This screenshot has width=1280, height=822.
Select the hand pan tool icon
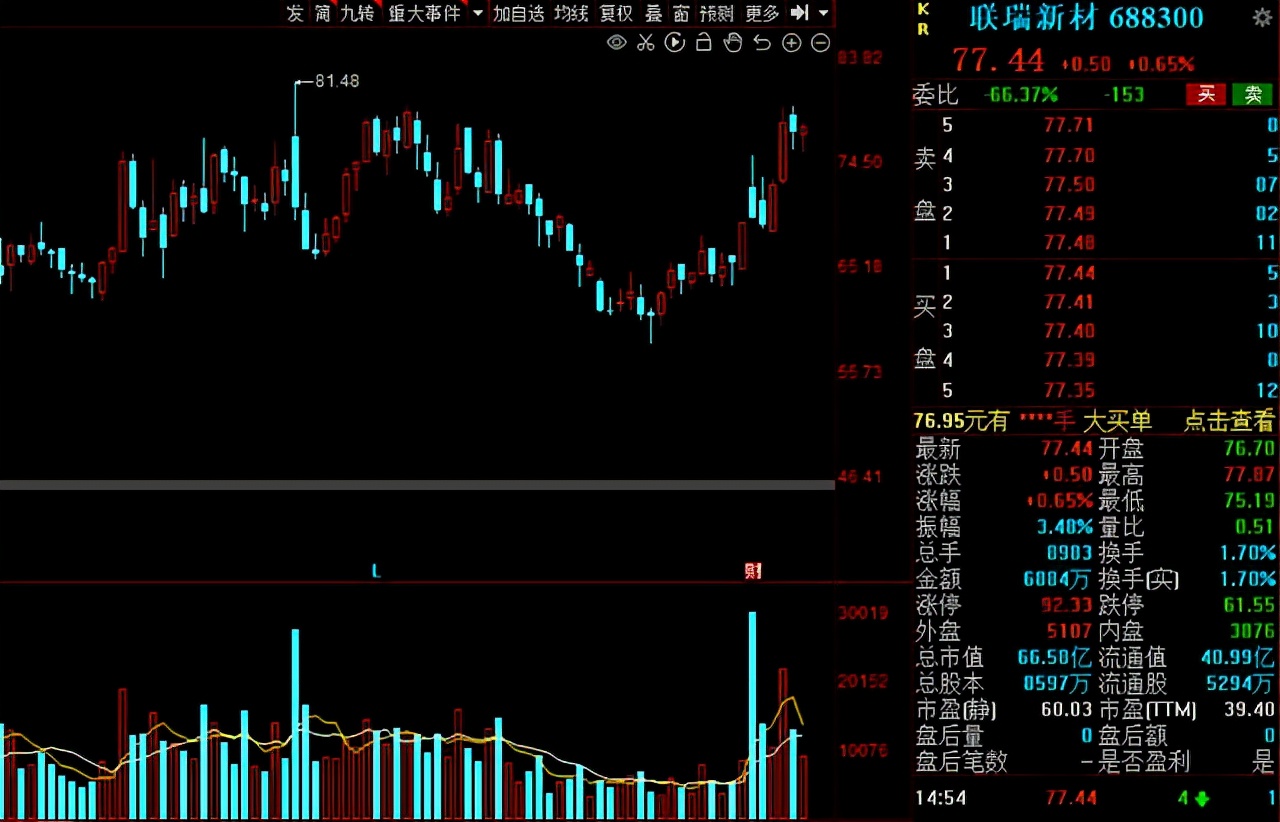(733, 43)
